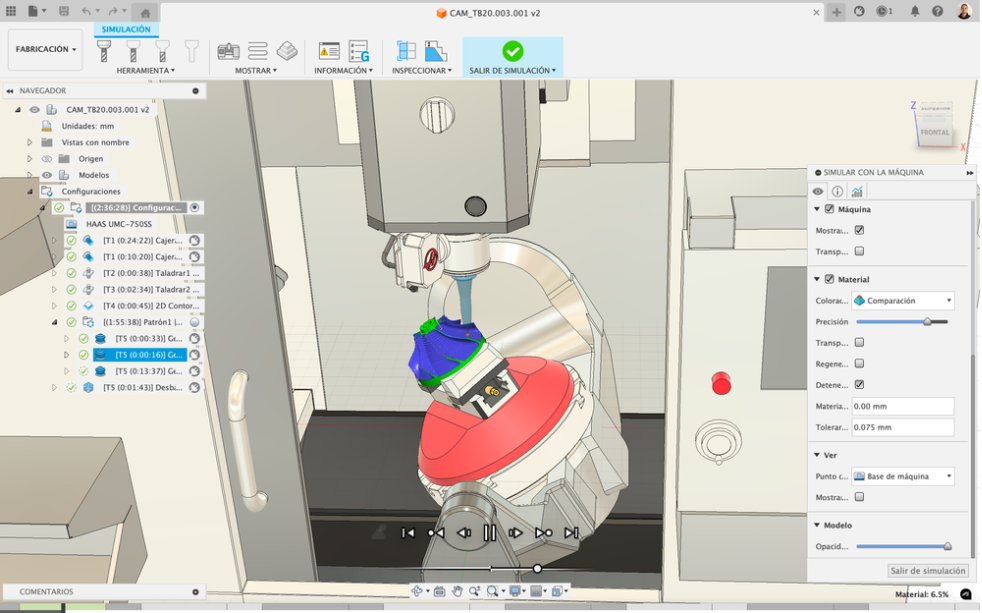Open the File menu icon
The height and width of the screenshot is (613, 982).
33,11
